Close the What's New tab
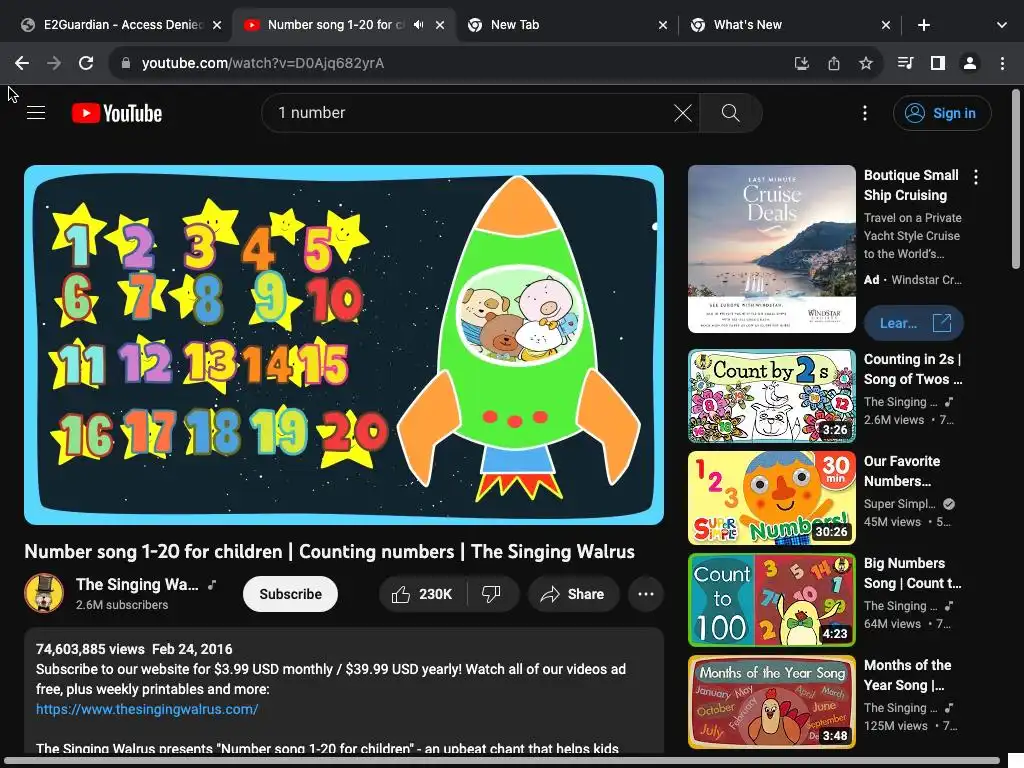 click(x=886, y=25)
